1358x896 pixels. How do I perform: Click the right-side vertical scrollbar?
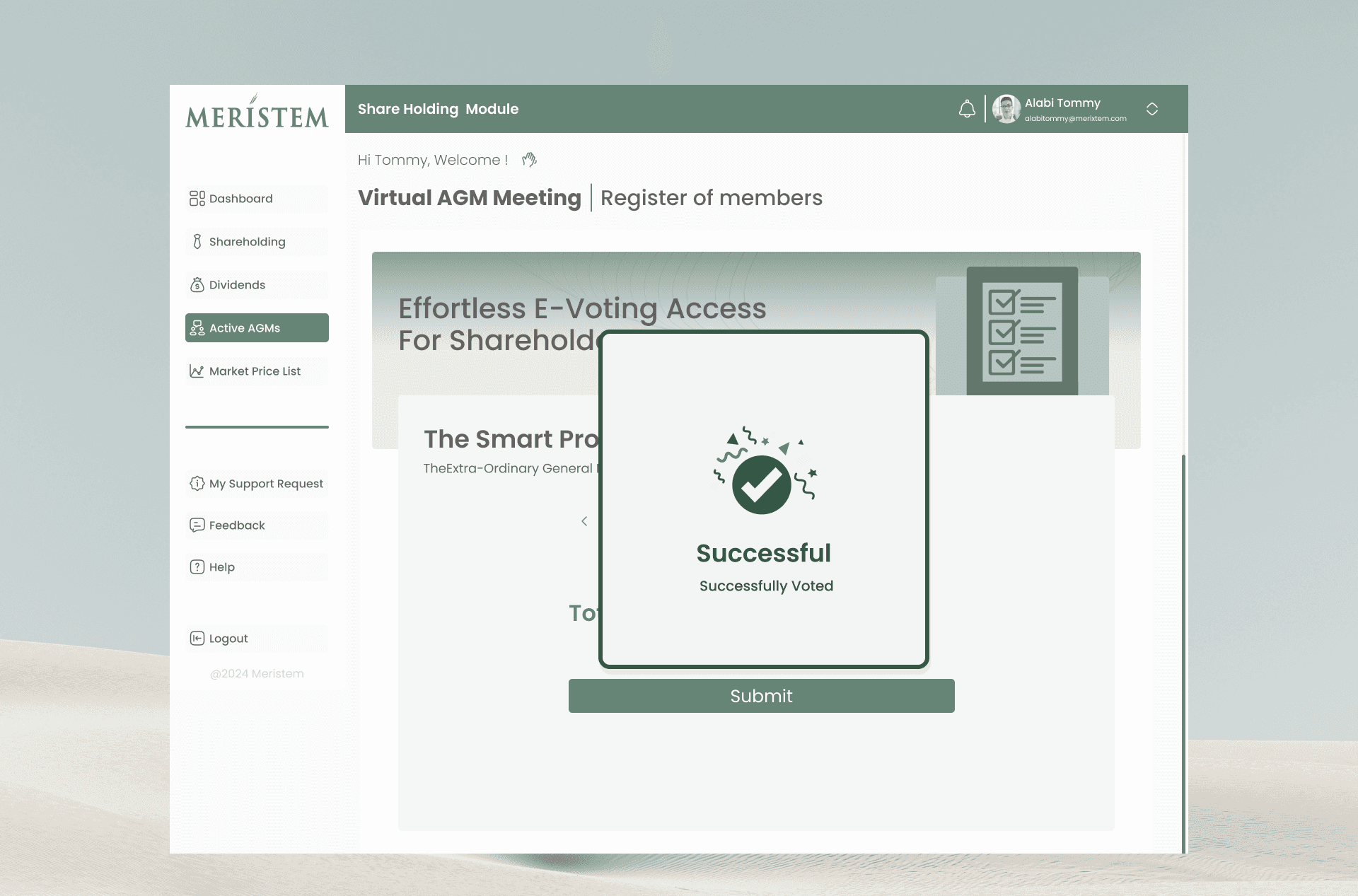point(1183,651)
